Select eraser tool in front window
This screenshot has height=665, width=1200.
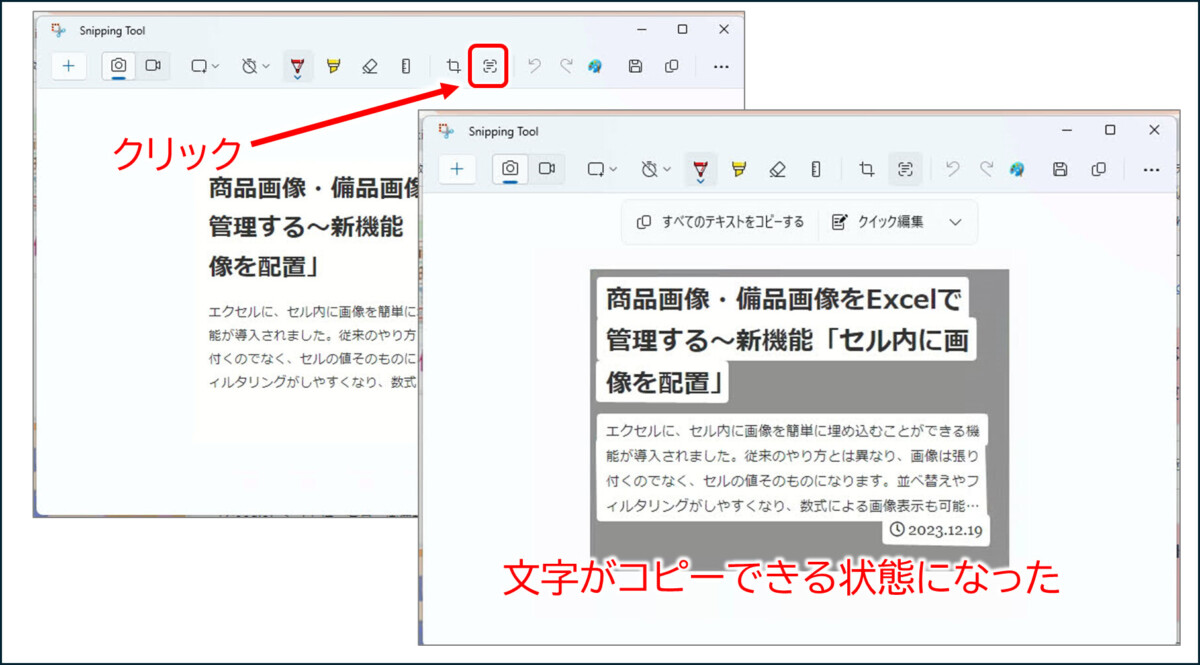778,169
